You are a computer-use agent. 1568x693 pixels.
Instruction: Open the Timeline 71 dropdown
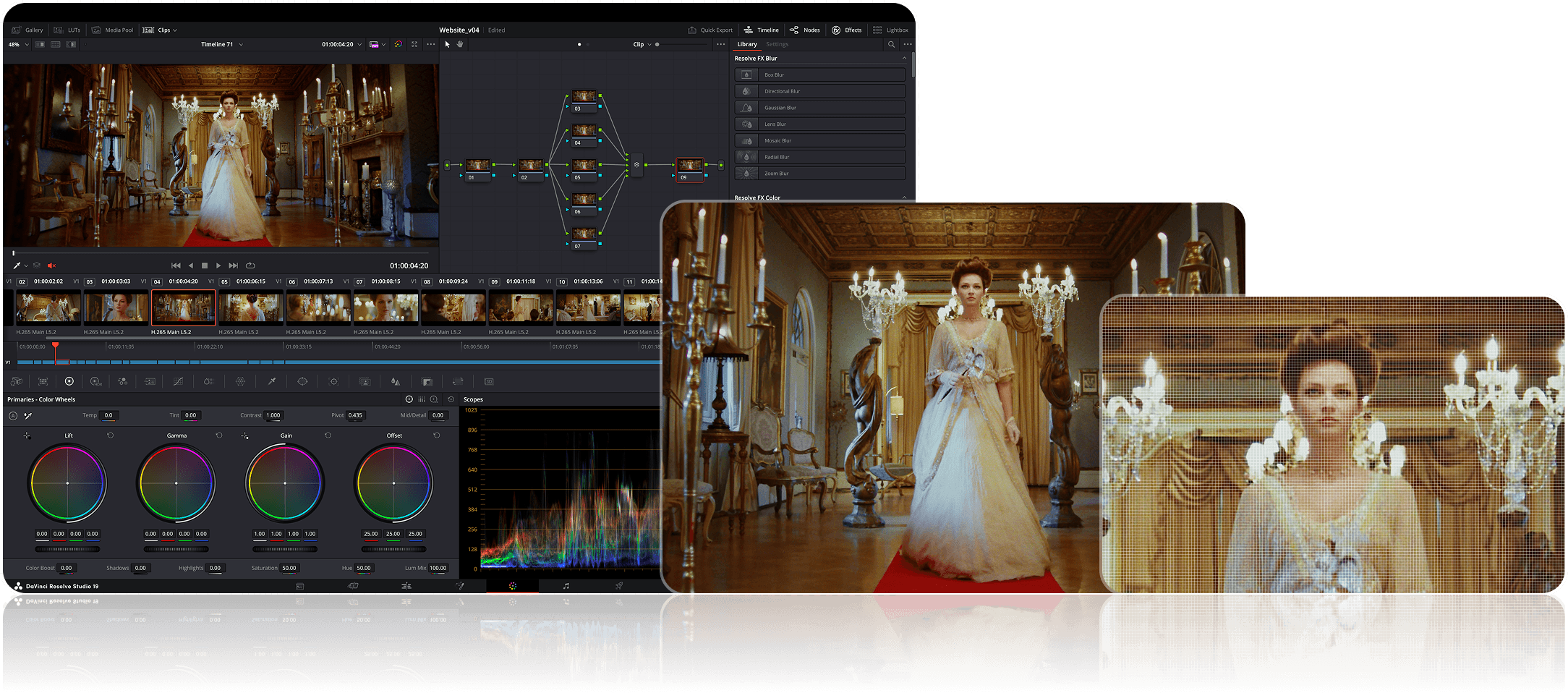click(221, 44)
